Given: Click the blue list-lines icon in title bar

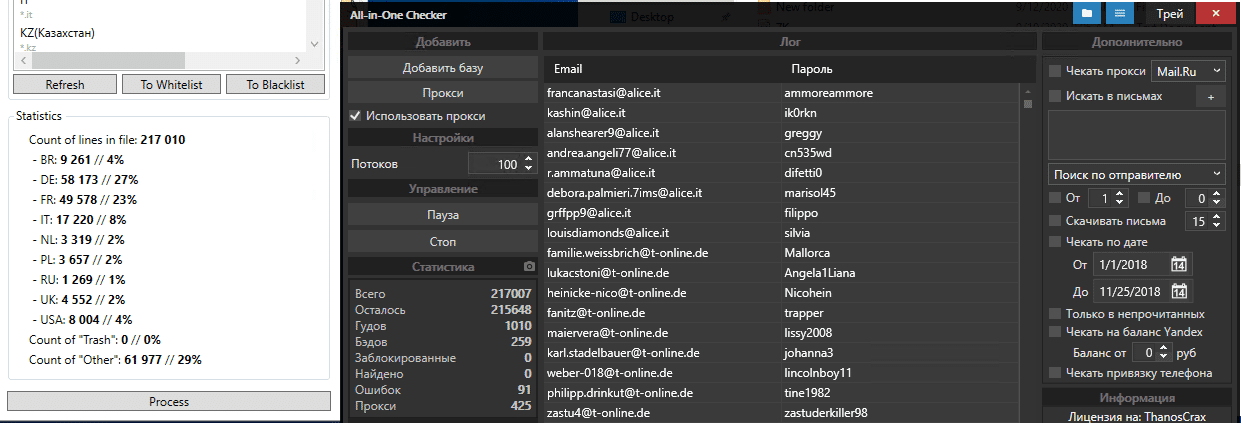Looking at the screenshot, I should click(x=1120, y=14).
